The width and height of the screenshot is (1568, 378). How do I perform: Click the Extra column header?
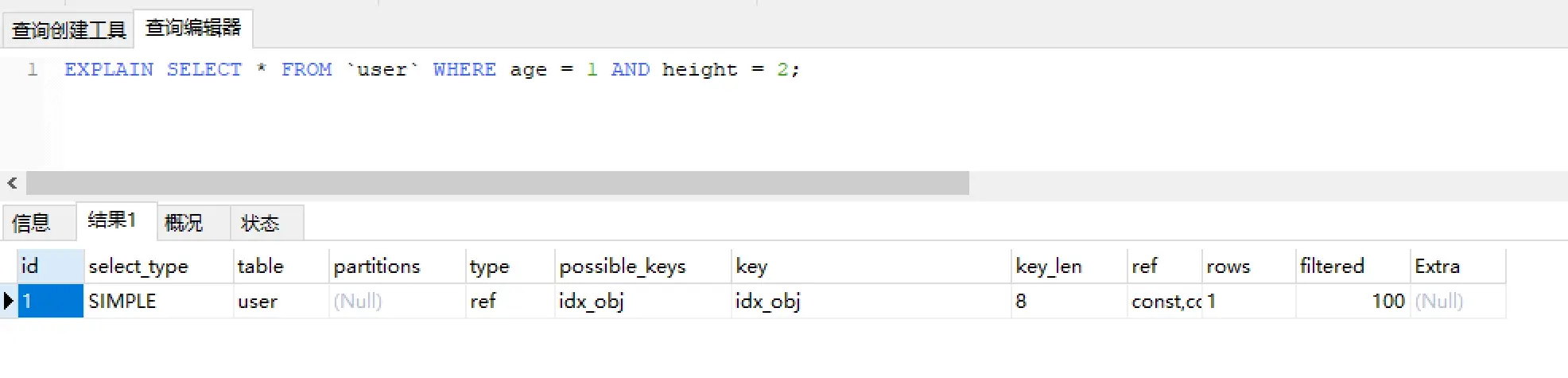click(x=1437, y=266)
